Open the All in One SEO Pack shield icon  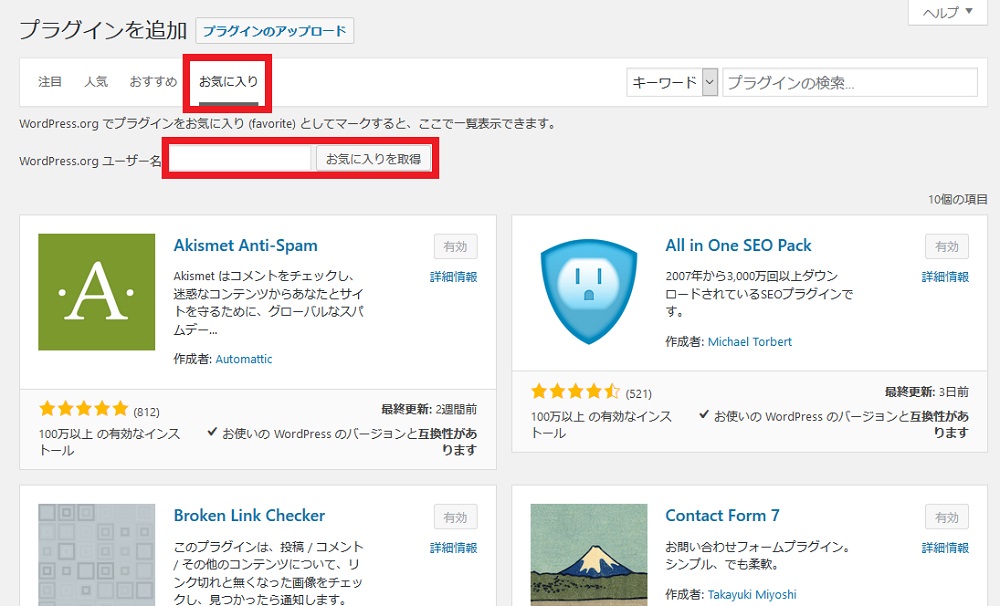coord(589,292)
